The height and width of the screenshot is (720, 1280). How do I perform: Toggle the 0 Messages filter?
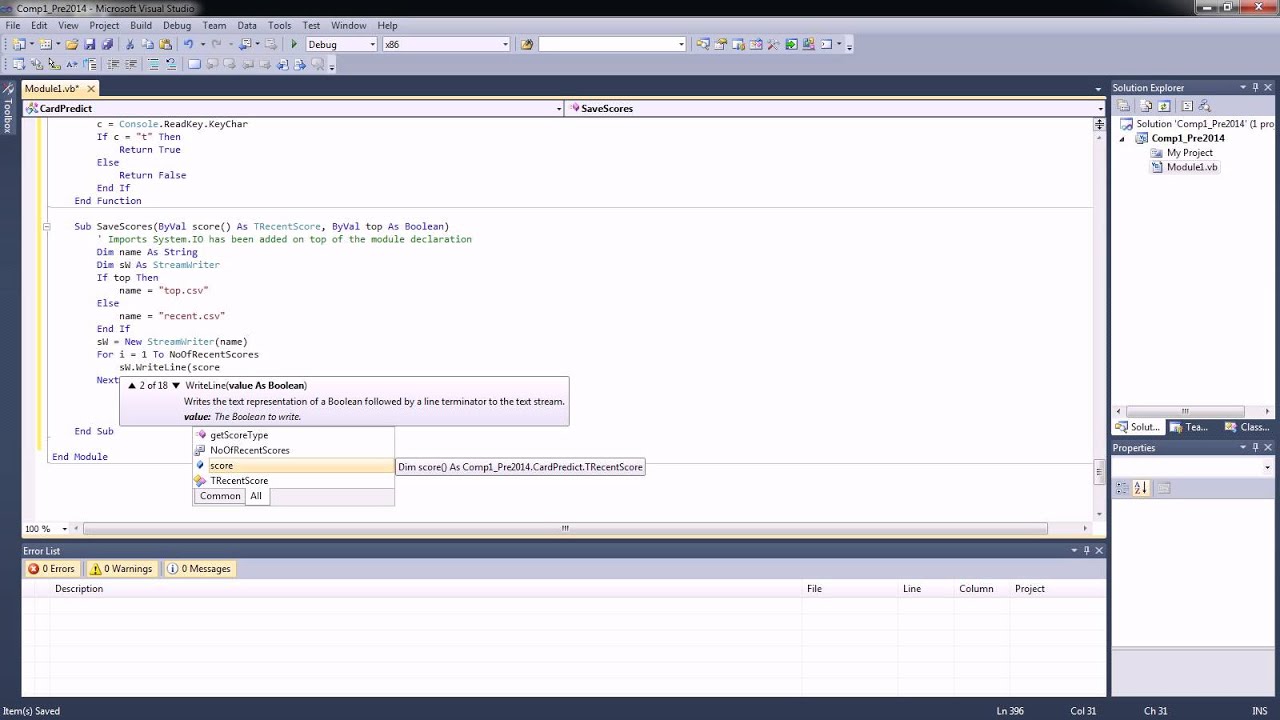pyautogui.click(x=199, y=569)
